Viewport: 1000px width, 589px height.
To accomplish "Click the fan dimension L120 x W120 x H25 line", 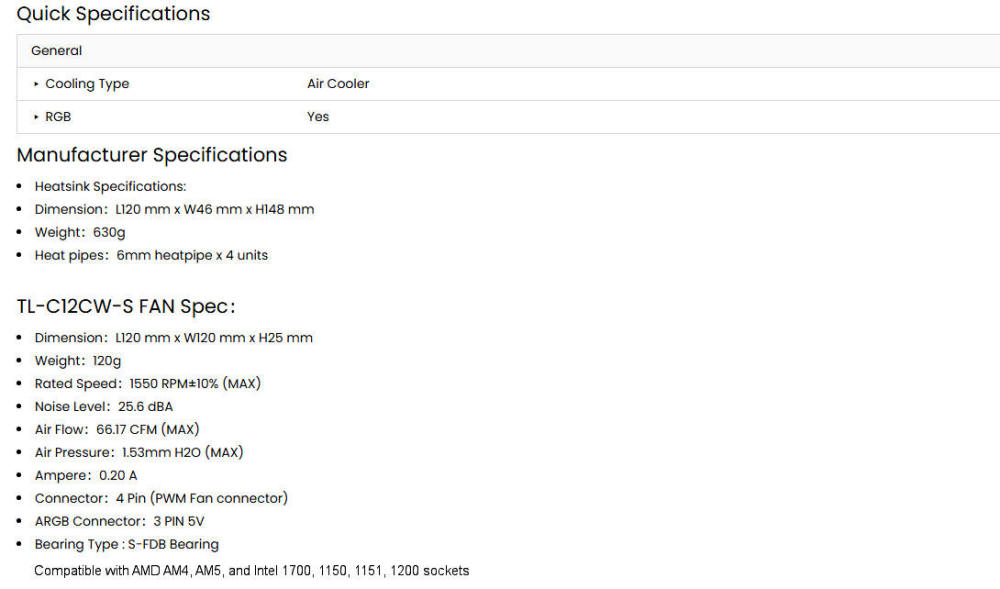I will (173, 338).
